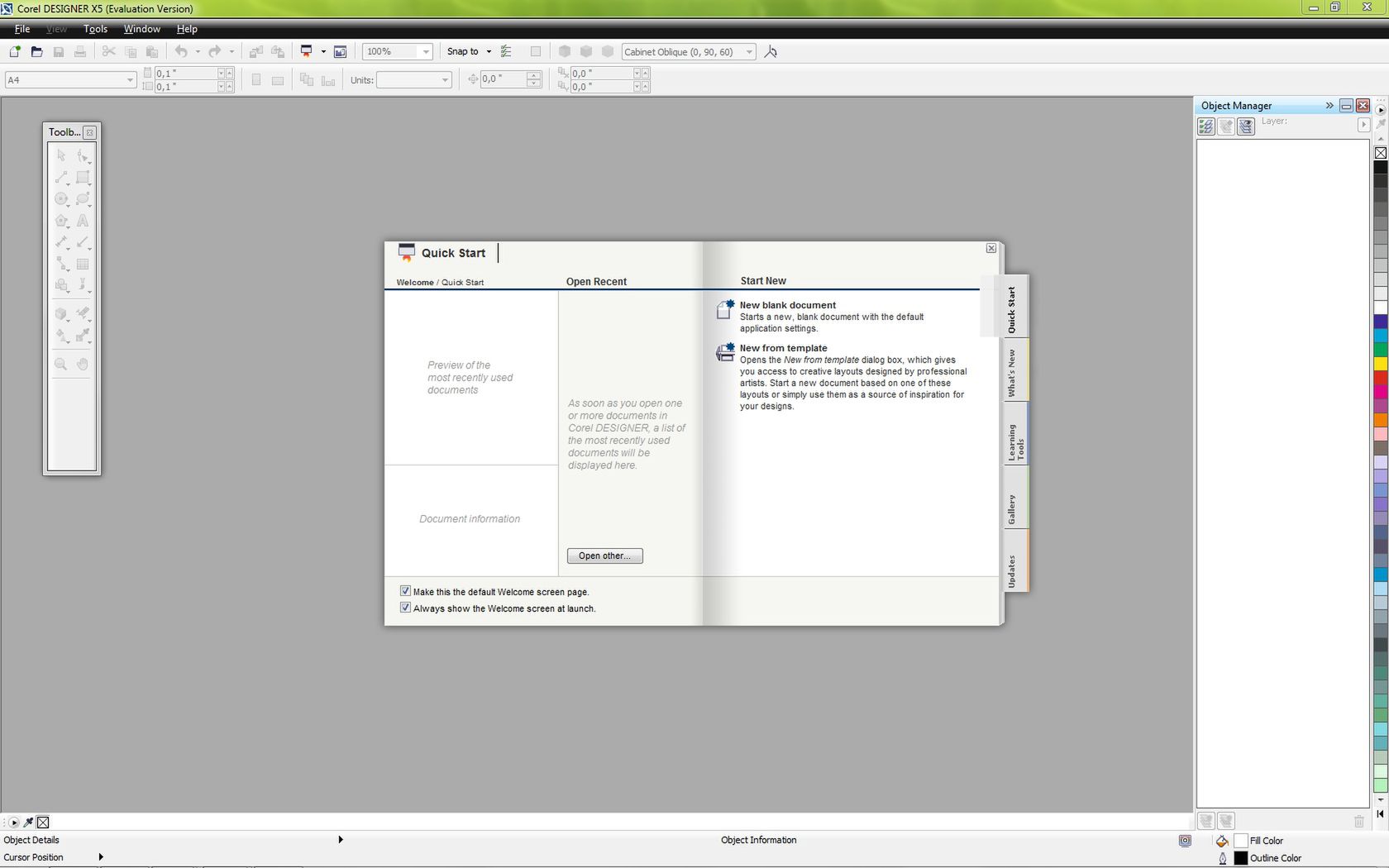Toggle 'Always show the Welcome screen at launch'

(x=405, y=608)
